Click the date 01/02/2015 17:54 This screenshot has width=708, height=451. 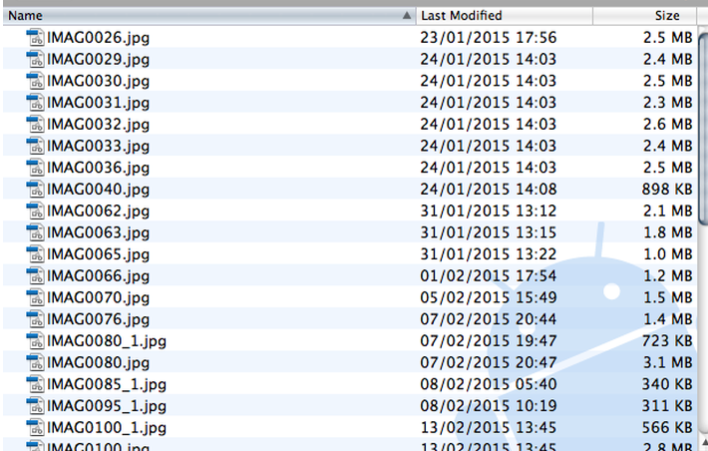pyautogui.click(x=489, y=276)
